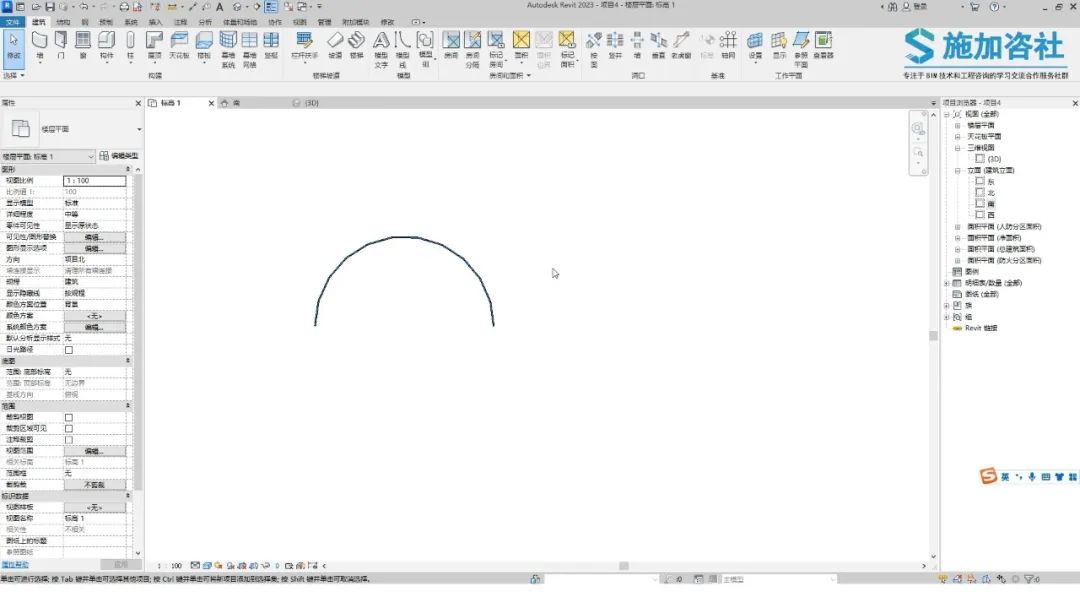Select the Column tool in the ribbon
Image resolution: width=1080 pixels, height=608 pixels.
pyautogui.click(x=130, y=45)
